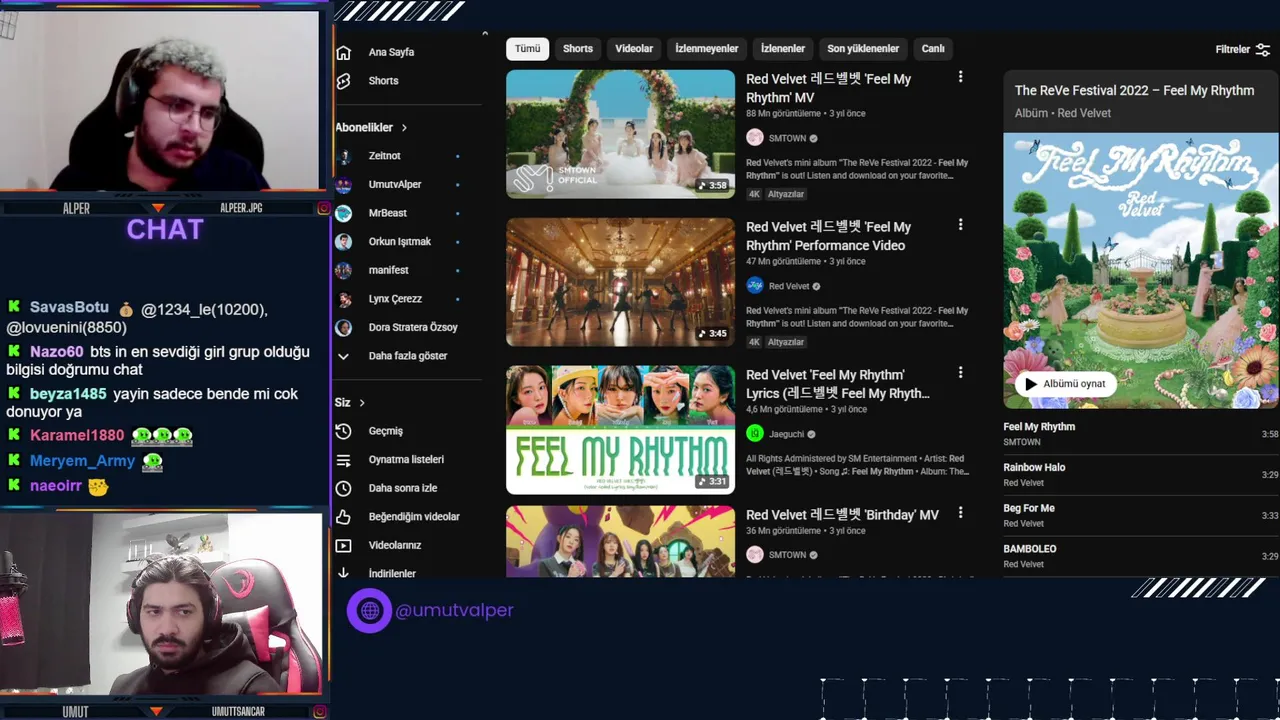Open options menu for 'Feel My Rhythm' MV
Image resolution: width=1280 pixels, height=720 pixels.
point(960,77)
